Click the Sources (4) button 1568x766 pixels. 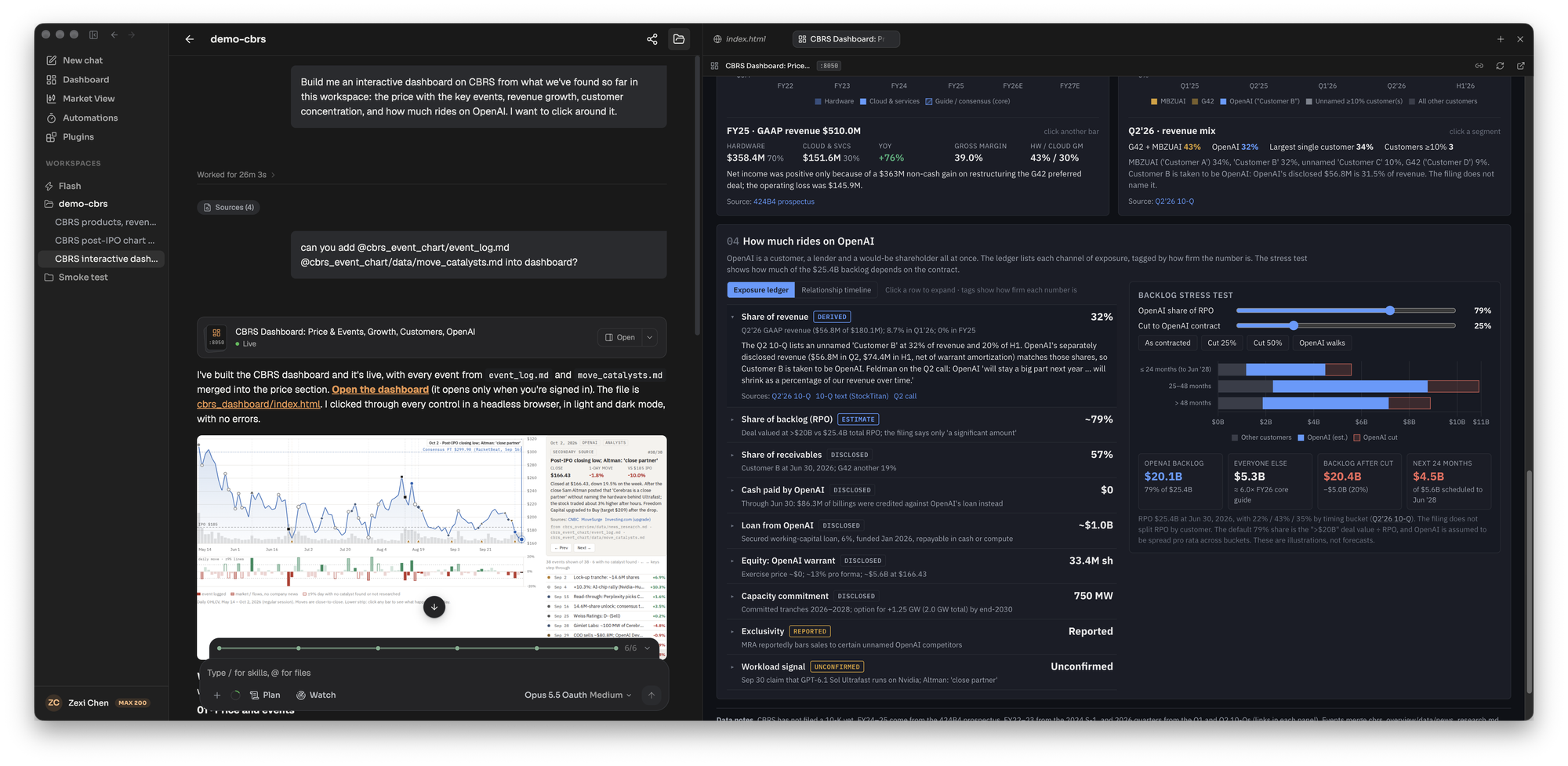coord(228,208)
